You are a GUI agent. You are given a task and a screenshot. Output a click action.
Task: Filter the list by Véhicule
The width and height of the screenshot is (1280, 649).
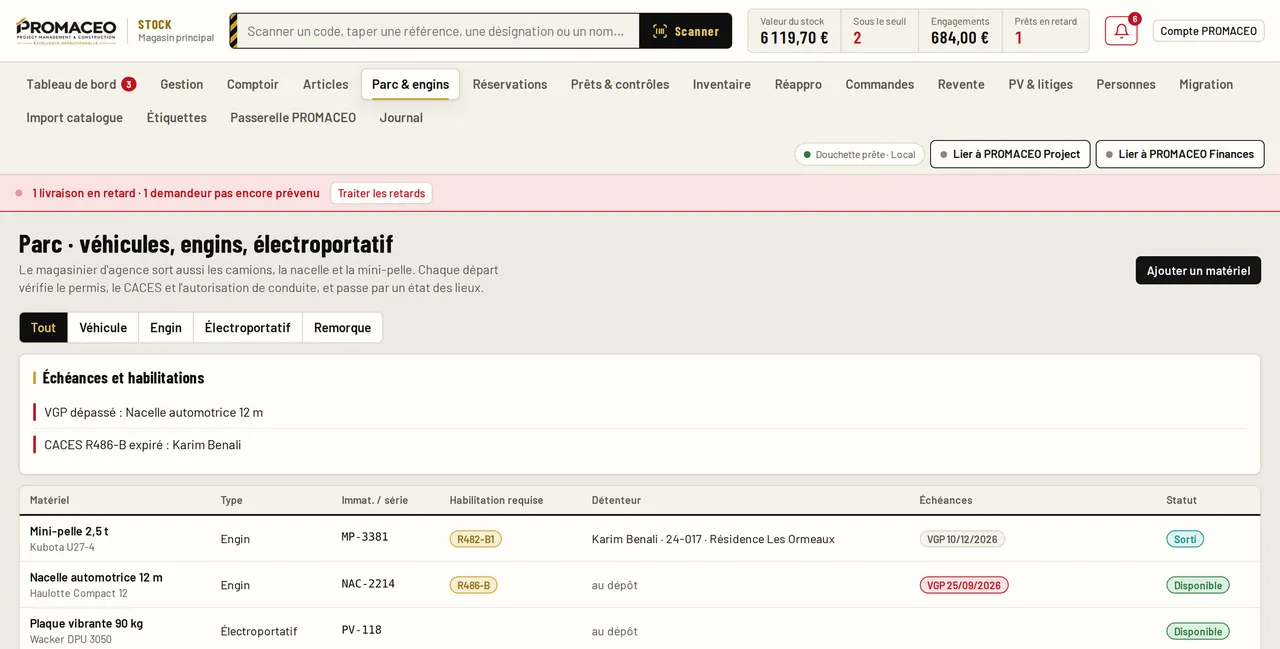[x=103, y=327]
